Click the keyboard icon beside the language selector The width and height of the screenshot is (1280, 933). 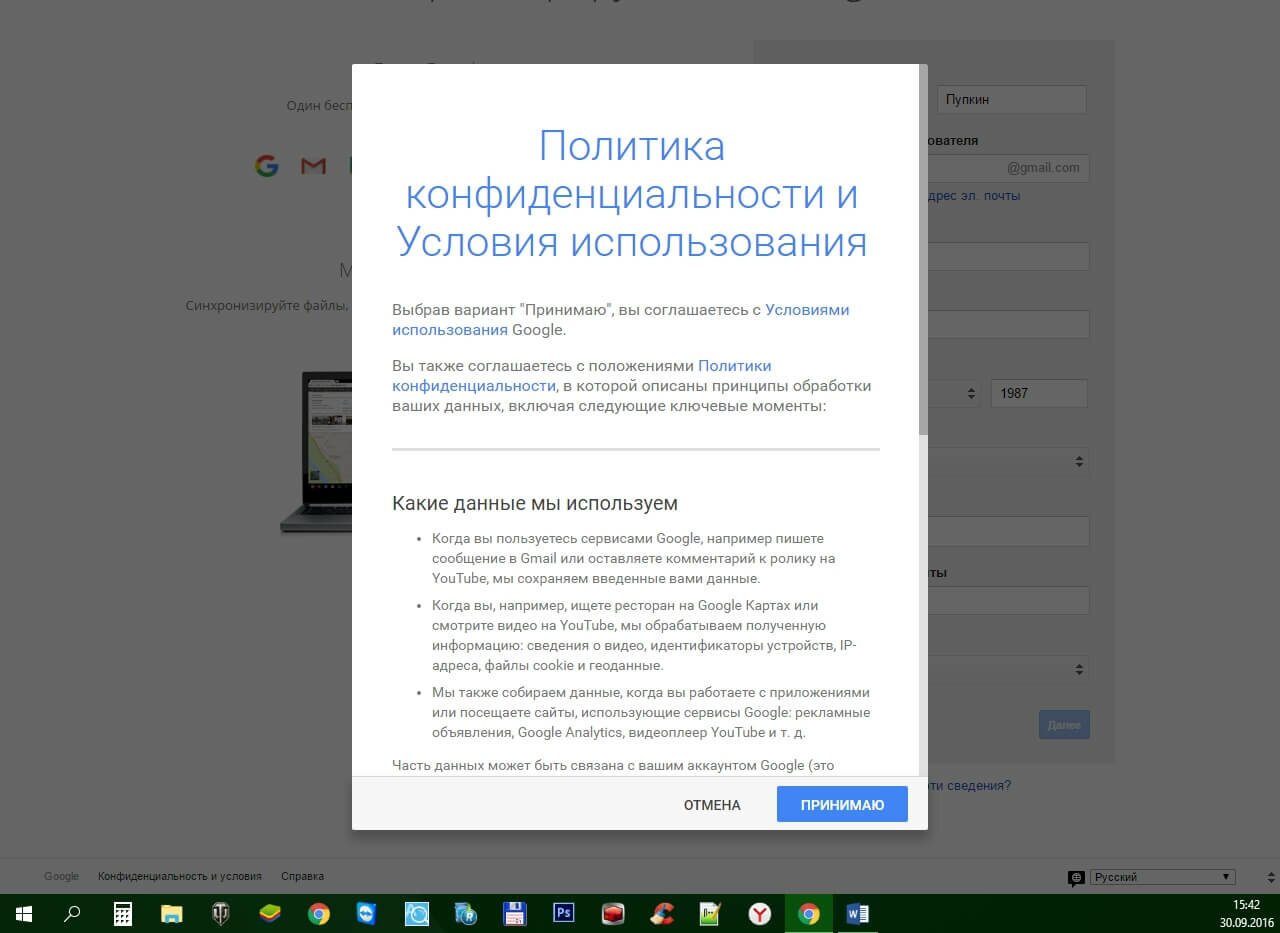point(1076,877)
